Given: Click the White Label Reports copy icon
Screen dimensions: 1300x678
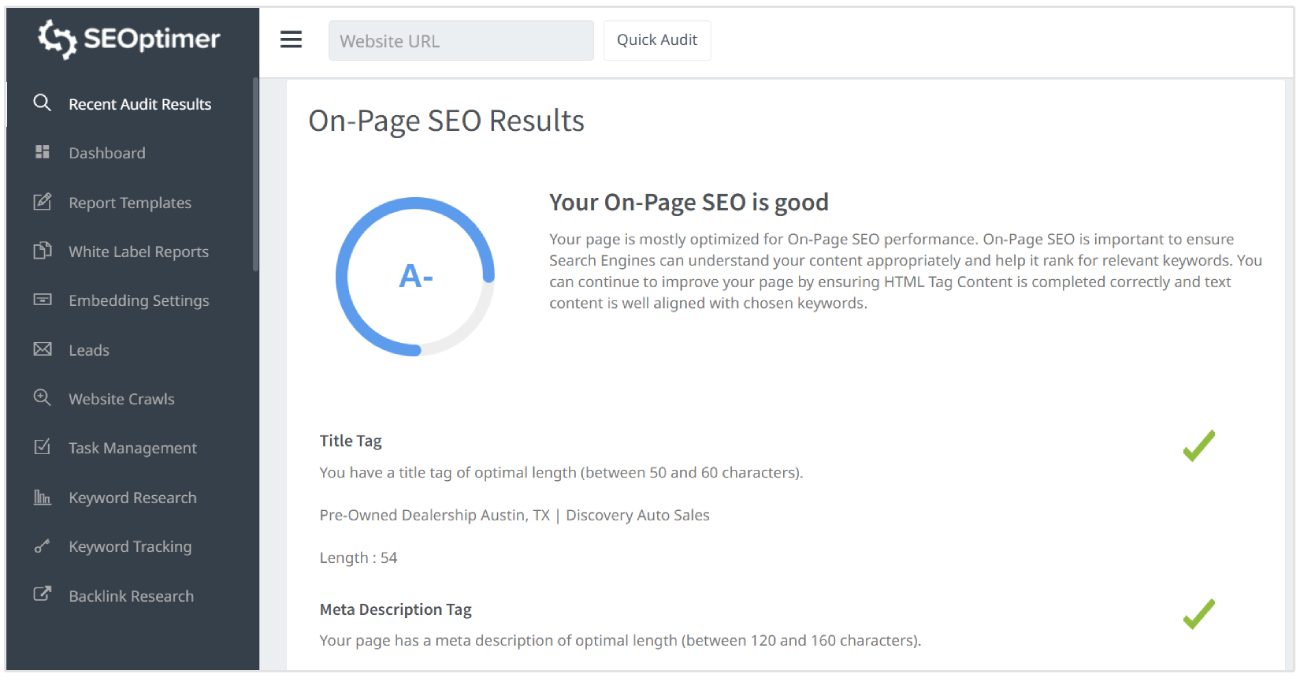Looking at the screenshot, I should pyautogui.click(x=42, y=250).
